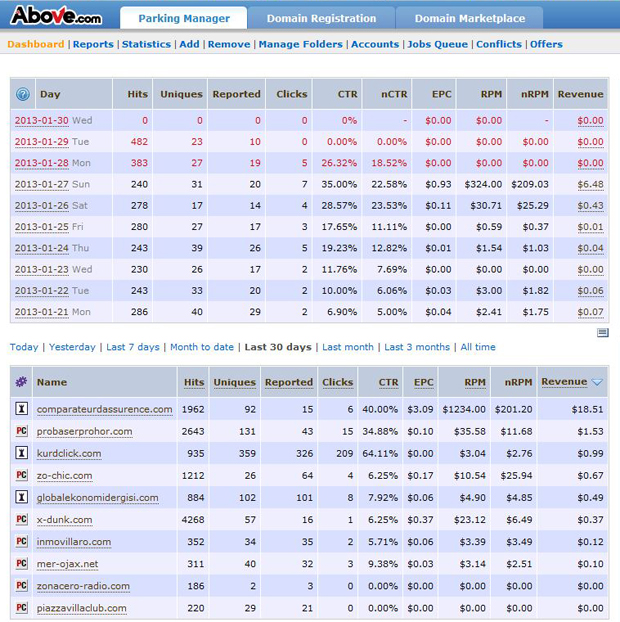Select the All time range
This screenshot has height=622, width=620.
(478, 347)
